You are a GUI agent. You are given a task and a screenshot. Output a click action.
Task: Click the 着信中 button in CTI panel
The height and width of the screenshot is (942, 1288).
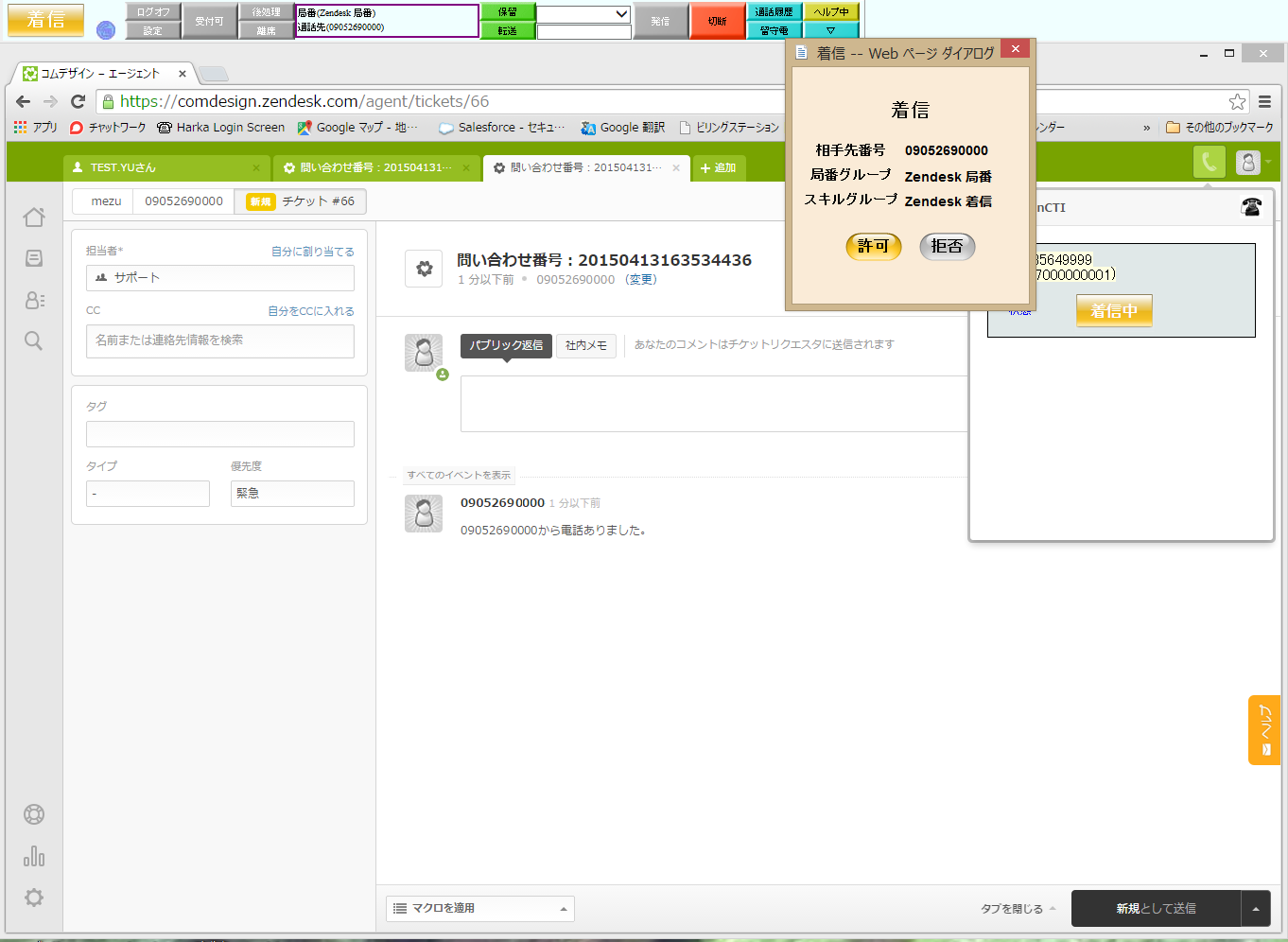pos(1114,310)
